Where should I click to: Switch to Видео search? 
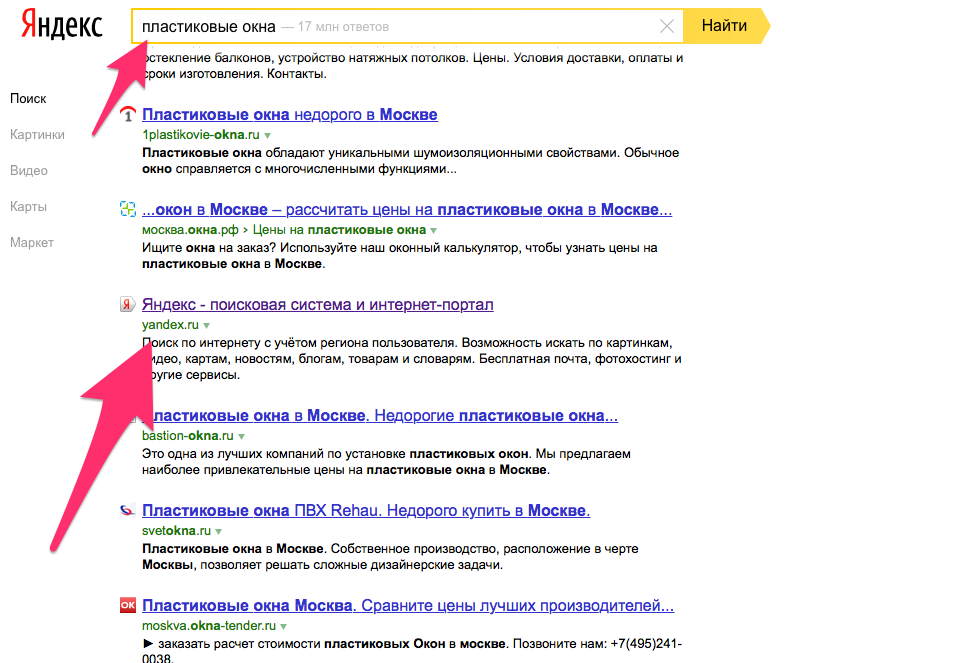[28, 170]
